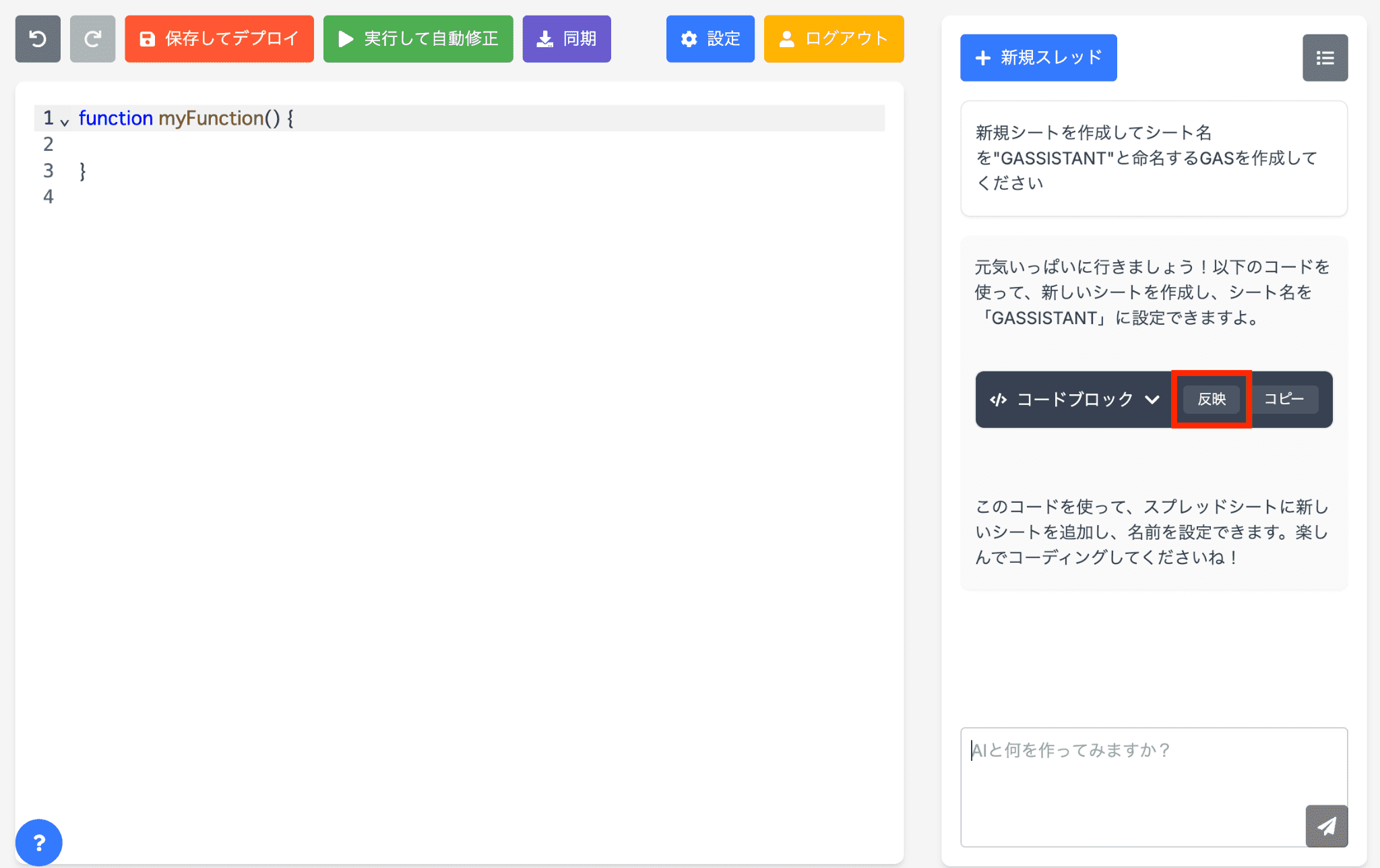The width and height of the screenshot is (1380, 868).
Task: Click the text 'function' in the code editor
Action: [116, 118]
